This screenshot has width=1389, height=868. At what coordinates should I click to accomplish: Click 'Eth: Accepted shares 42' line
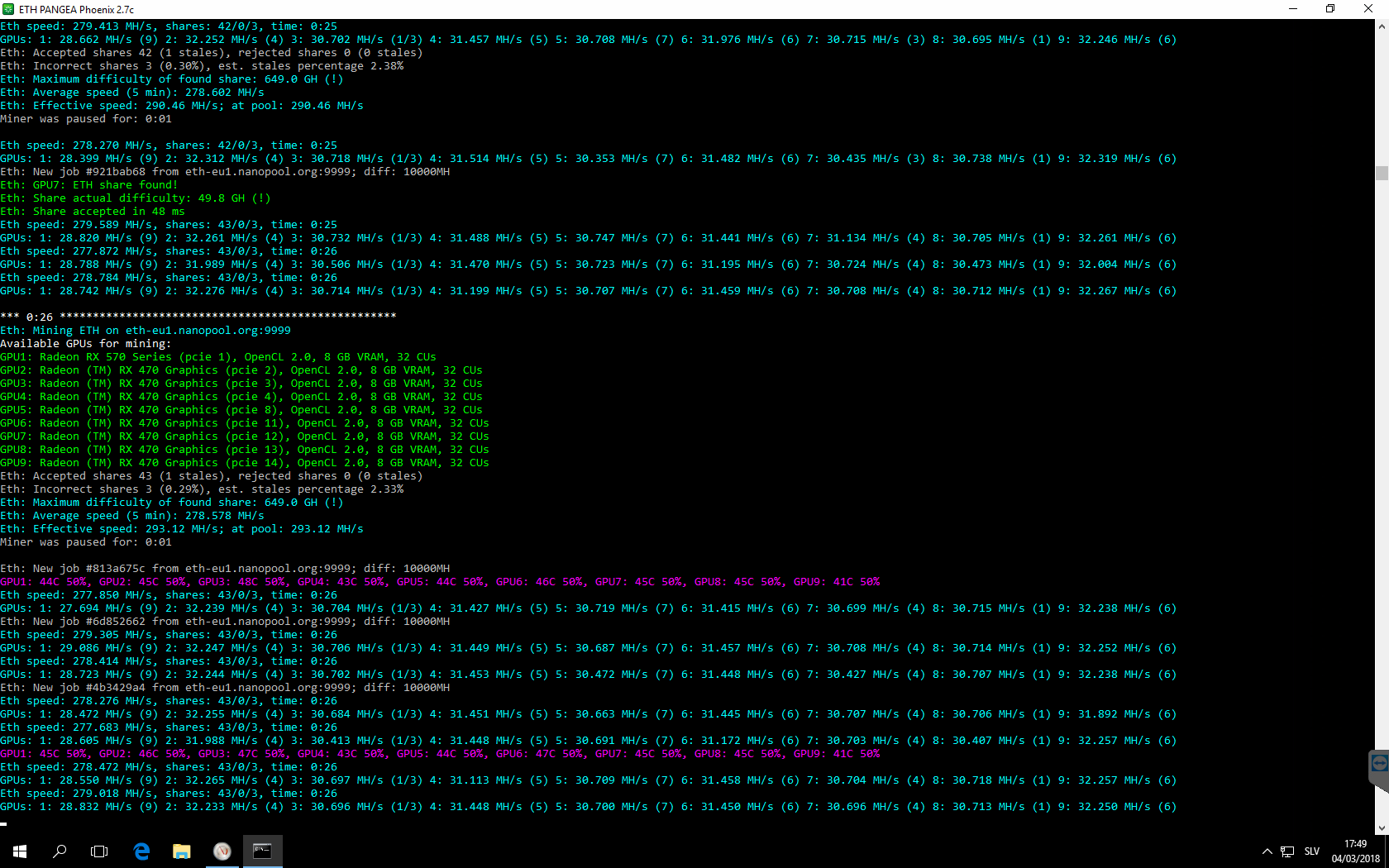pyautogui.click(x=212, y=53)
